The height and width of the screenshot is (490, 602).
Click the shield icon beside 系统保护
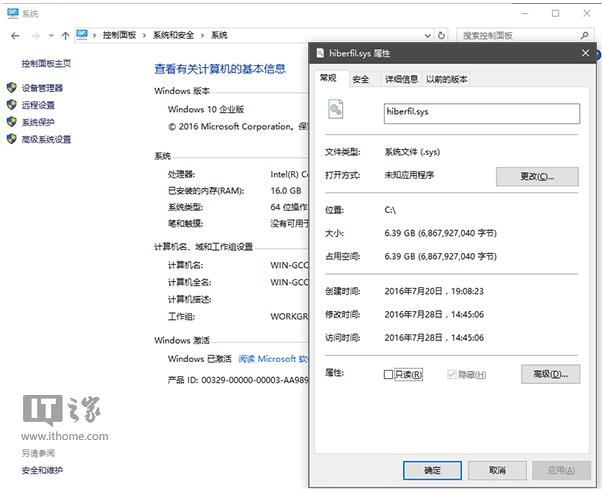tap(11, 122)
